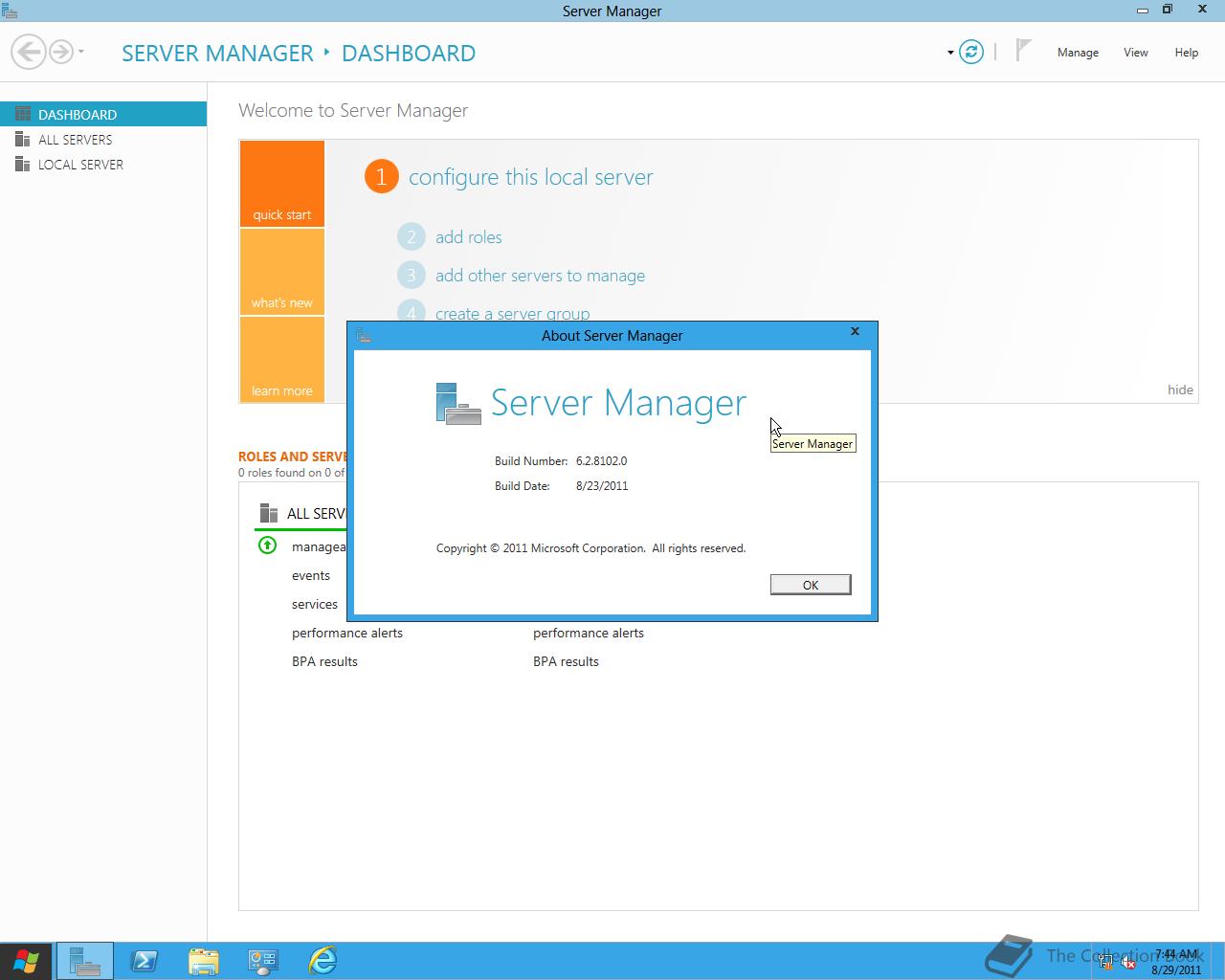
Task: Click the Dashboard sidebar icon
Action: (x=23, y=114)
